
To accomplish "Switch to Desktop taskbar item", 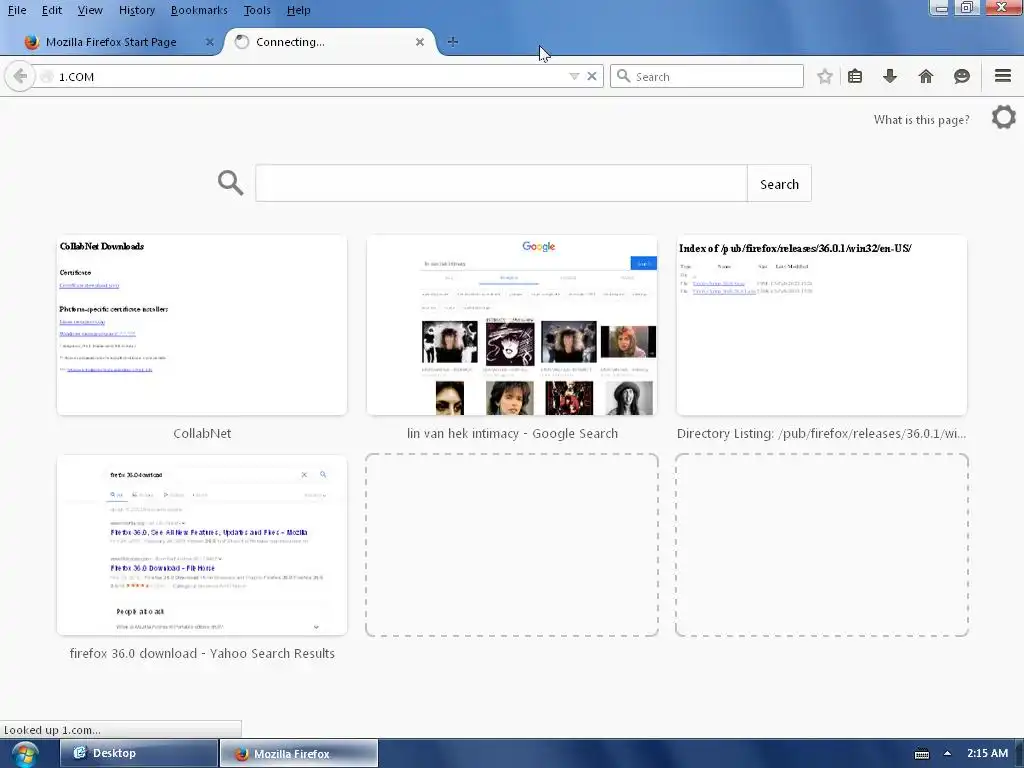I will [x=138, y=753].
